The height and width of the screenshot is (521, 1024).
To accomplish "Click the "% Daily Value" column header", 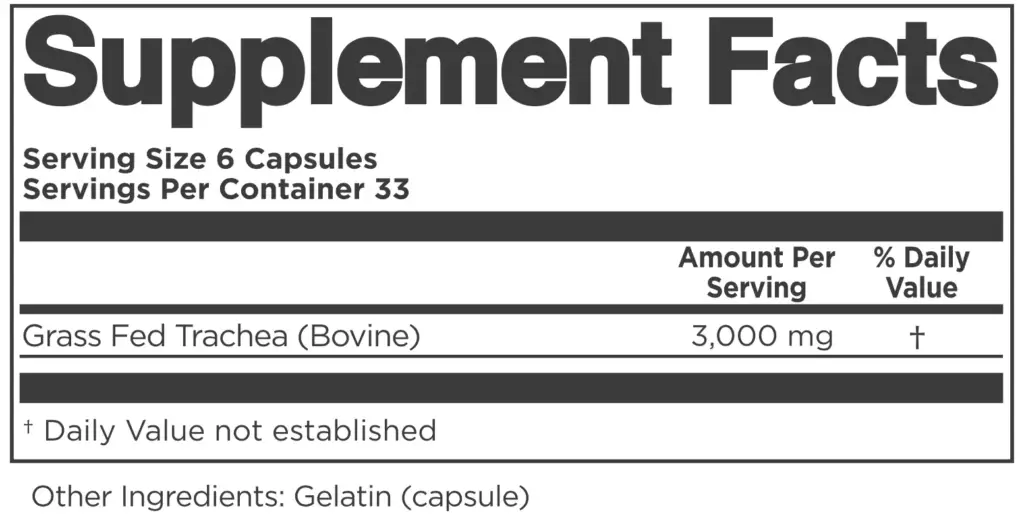I will 921,272.
